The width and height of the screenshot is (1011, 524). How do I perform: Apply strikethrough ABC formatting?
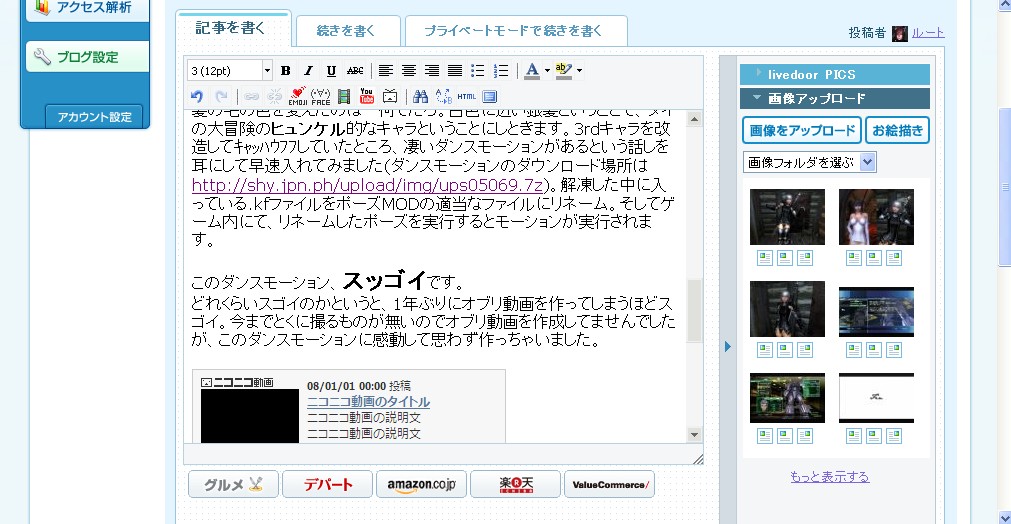(355, 70)
